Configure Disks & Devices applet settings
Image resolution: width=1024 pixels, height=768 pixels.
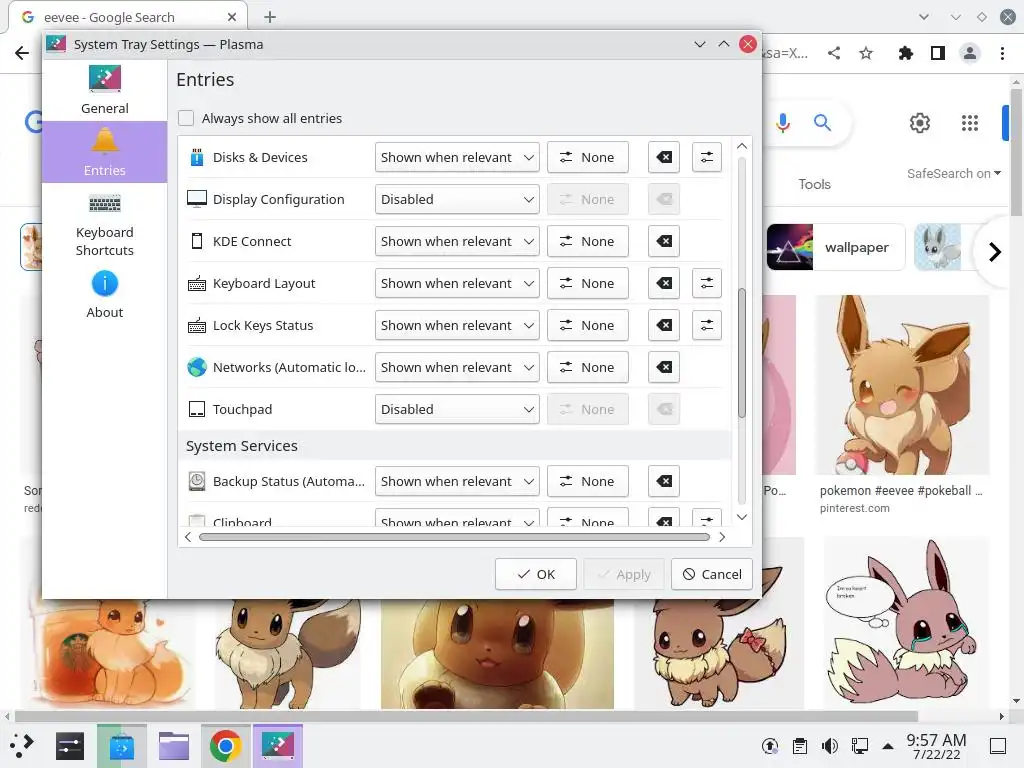[707, 157]
